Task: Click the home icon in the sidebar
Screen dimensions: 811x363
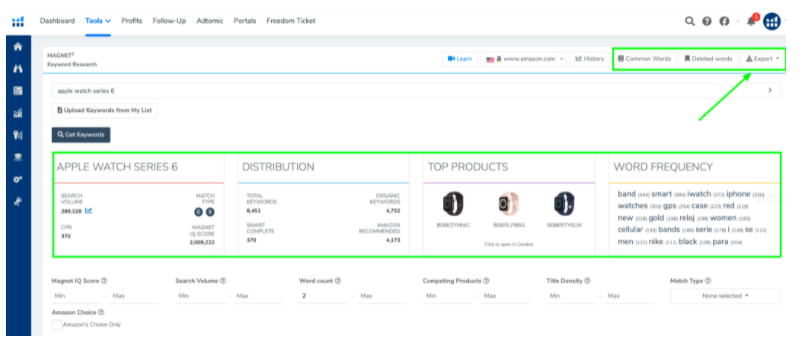Action: point(18,47)
